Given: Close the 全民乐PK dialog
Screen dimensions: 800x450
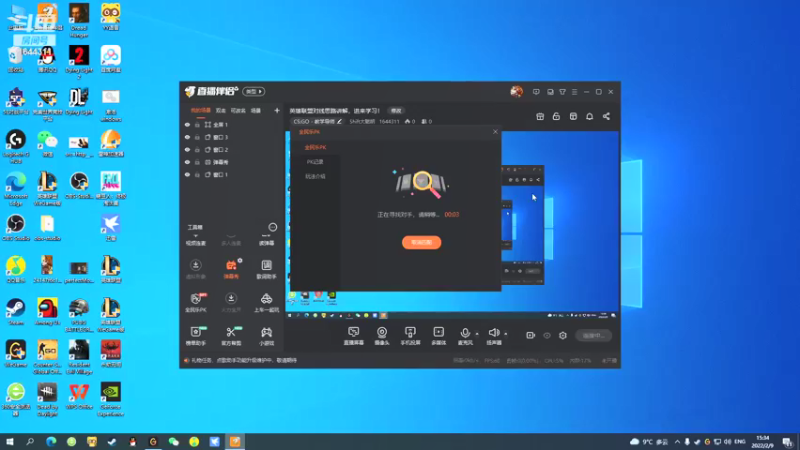Looking at the screenshot, I should tap(495, 132).
